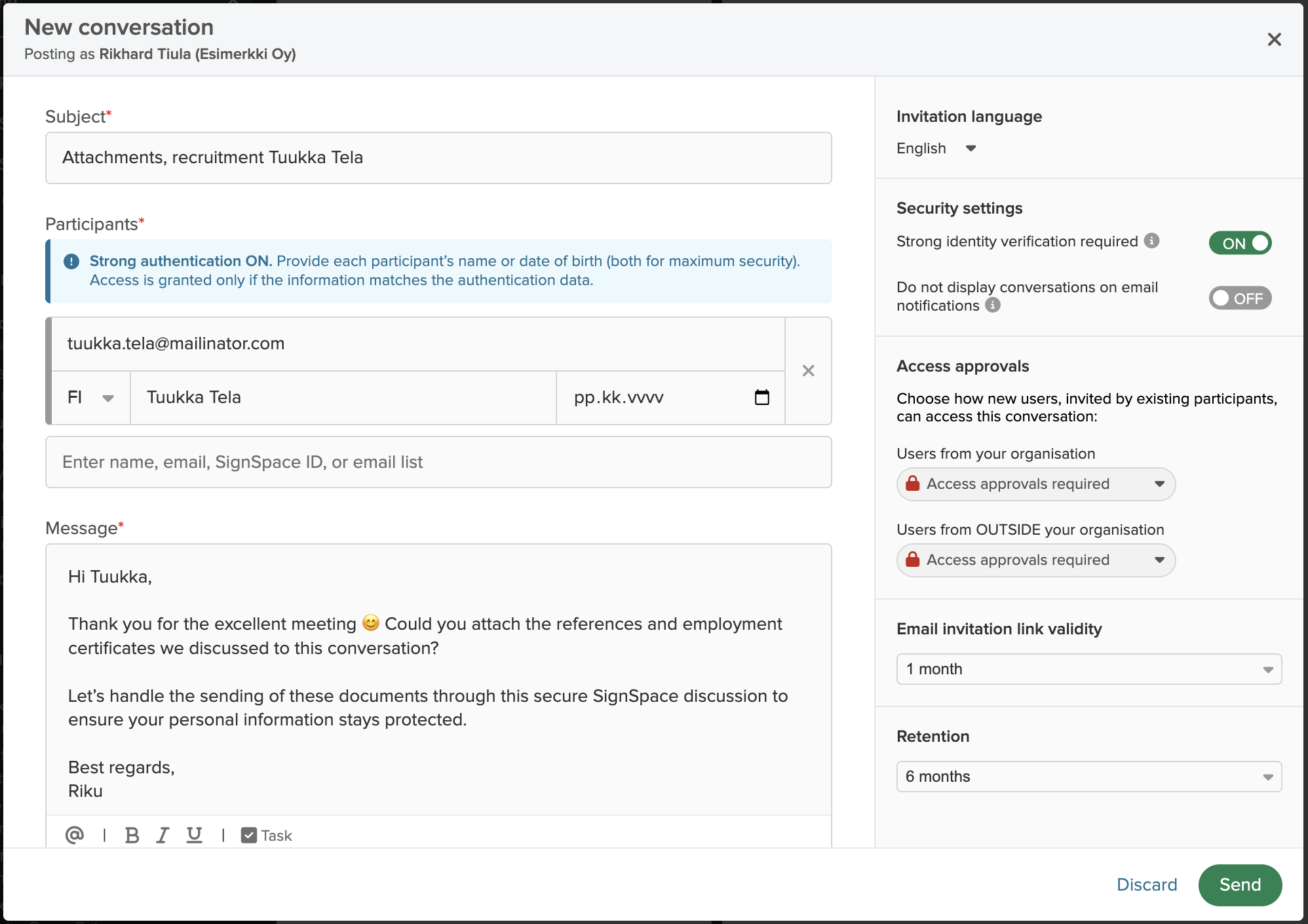Remove participant tuukka.tela@mailinator.com
This screenshot has height=924, width=1308.
point(808,371)
